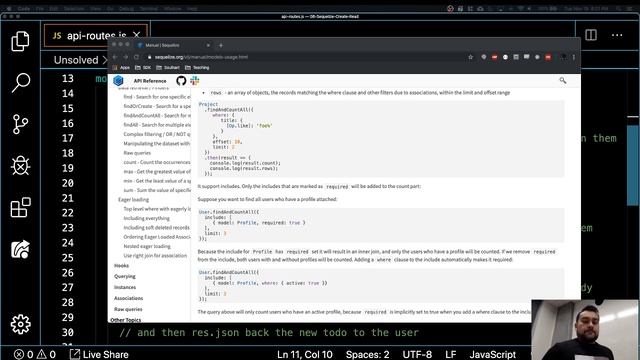Click the VS Code minimap scrollbar
Viewport: 640px width, 360px height.
(632, 165)
